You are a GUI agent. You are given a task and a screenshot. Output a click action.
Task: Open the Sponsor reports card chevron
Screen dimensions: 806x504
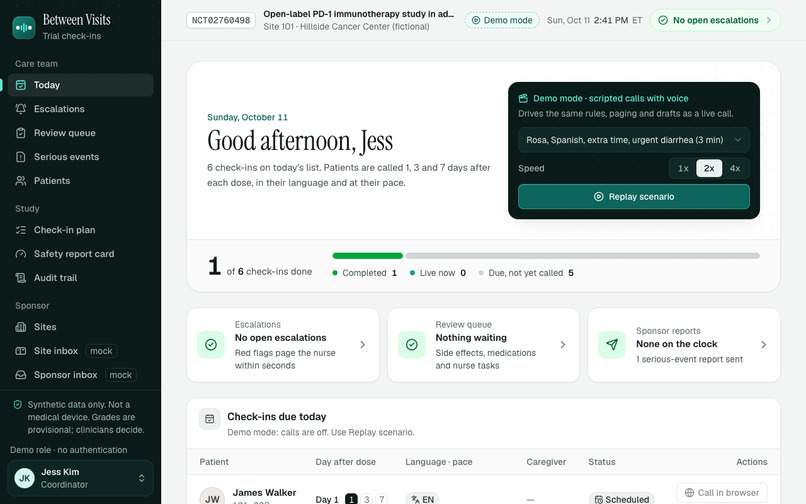pos(763,345)
